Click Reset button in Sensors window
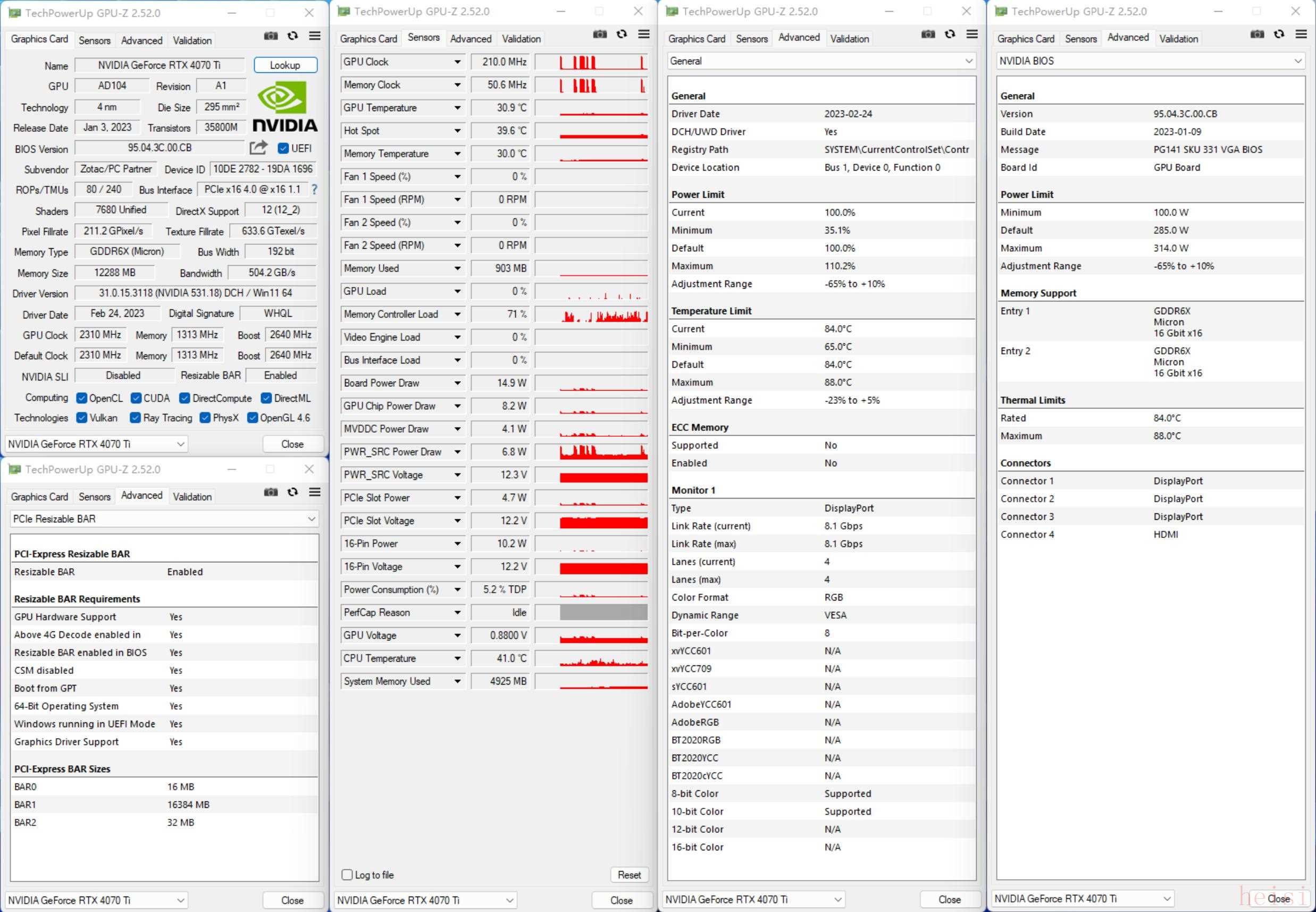Viewport: 1316px width, 912px height. [629, 875]
